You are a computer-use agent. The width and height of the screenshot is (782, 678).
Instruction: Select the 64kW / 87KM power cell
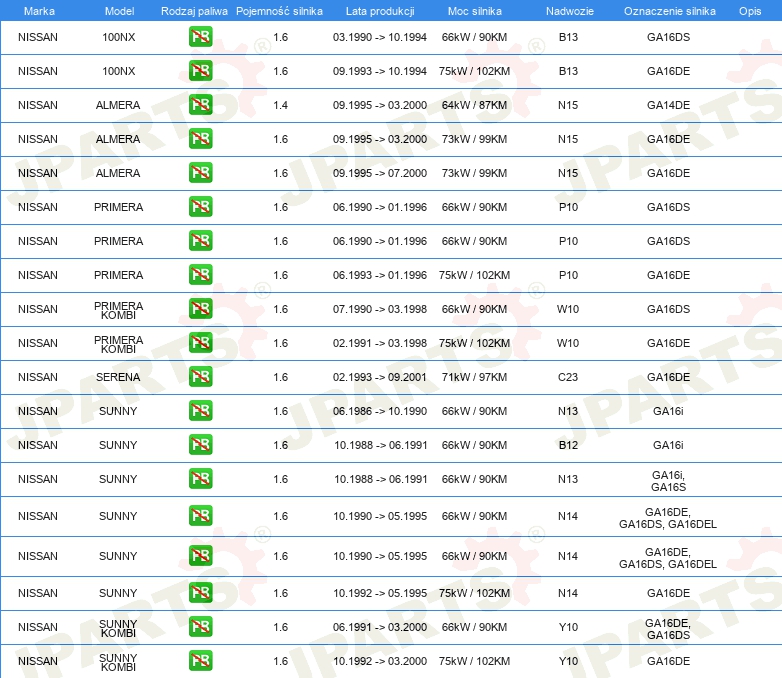474,105
